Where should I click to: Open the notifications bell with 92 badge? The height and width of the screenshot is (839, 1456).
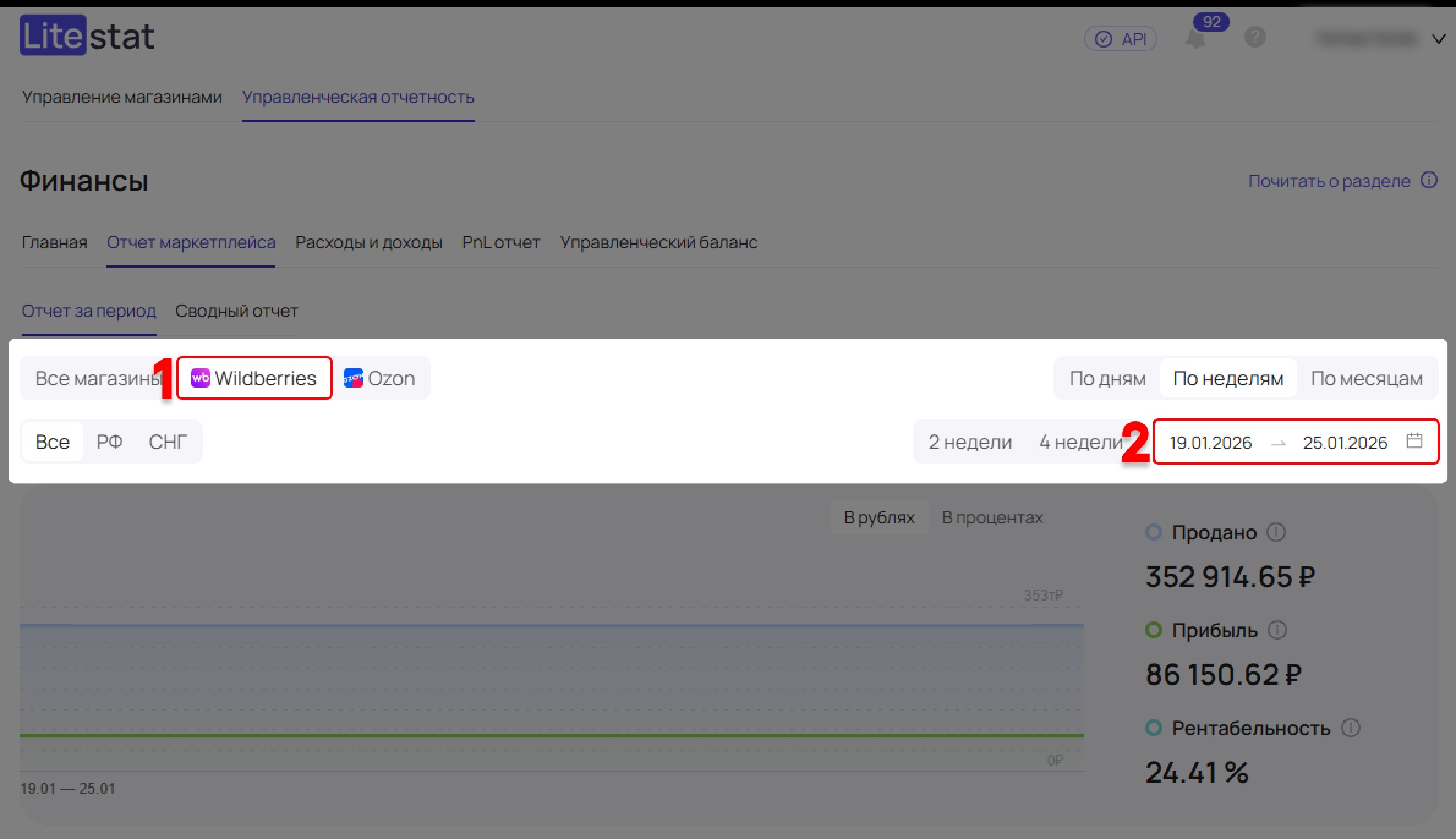click(x=1195, y=40)
